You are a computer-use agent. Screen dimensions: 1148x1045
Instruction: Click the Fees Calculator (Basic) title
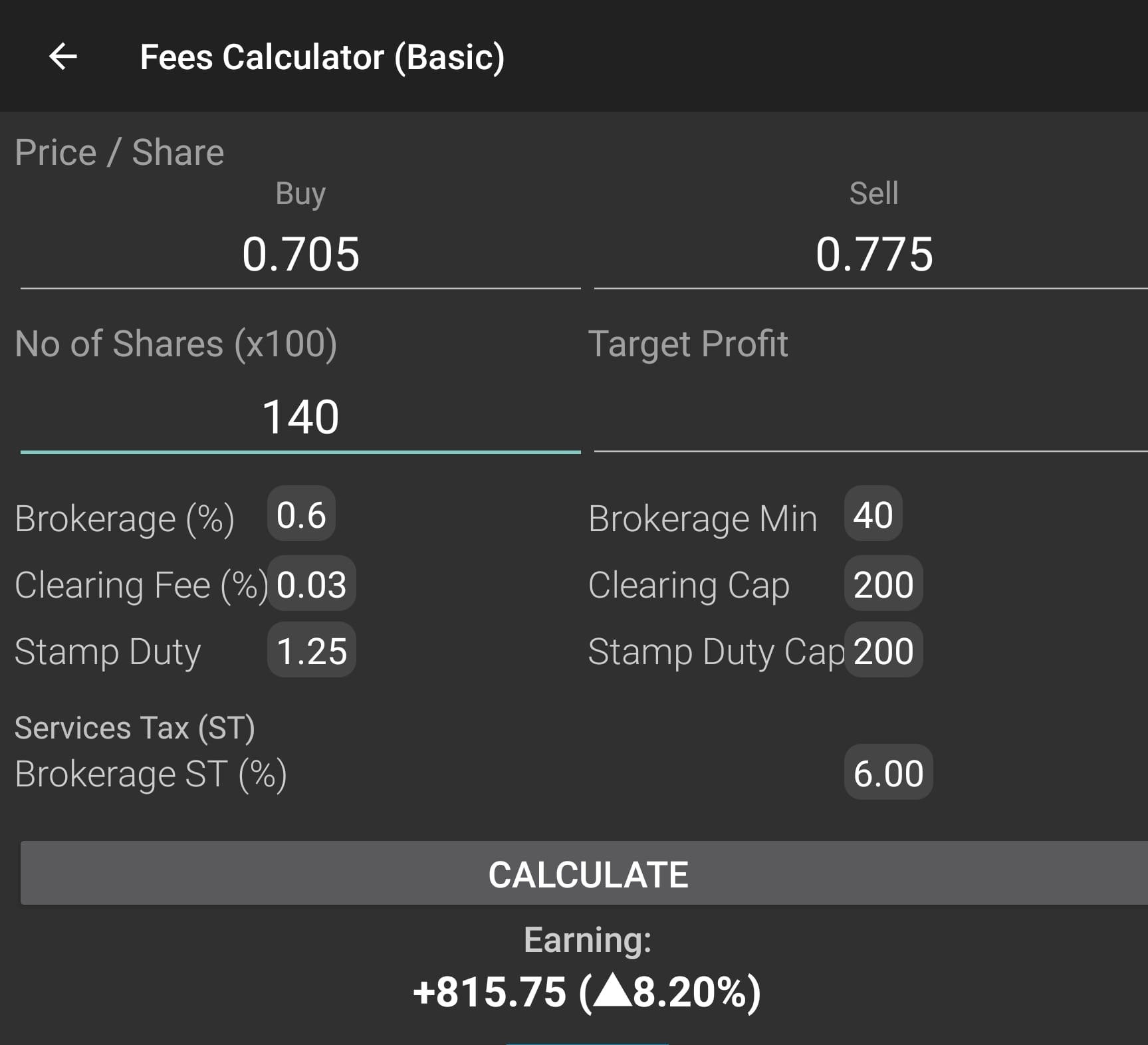tap(322, 57)
